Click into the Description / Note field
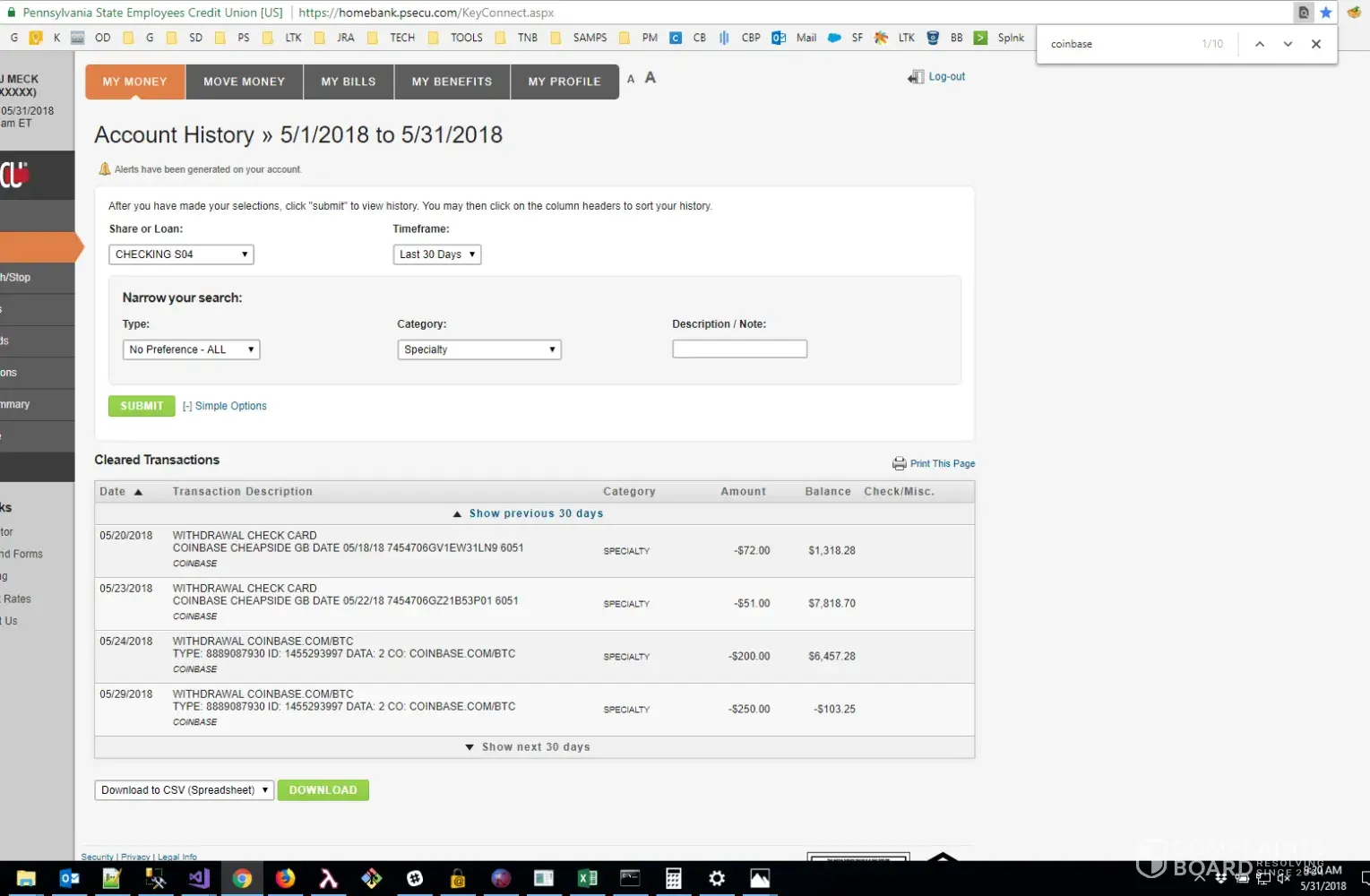 point(739,349)
